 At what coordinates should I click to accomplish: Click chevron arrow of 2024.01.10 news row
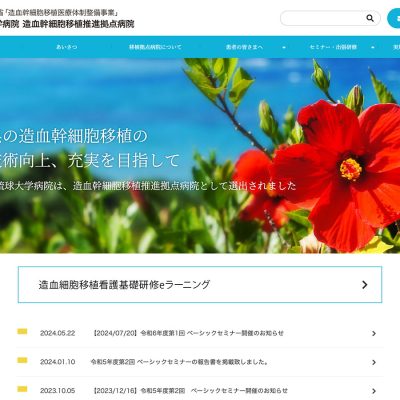pyautogui.click(x=374, y=362)
